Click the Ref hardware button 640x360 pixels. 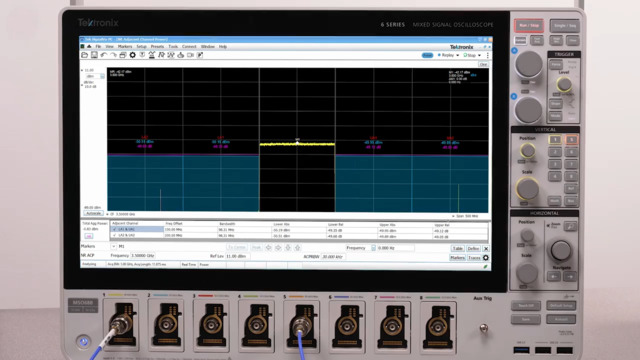571,189
